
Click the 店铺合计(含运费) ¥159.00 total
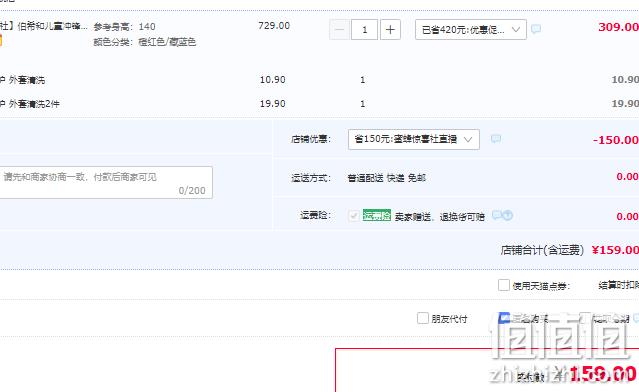click(570, 250)
